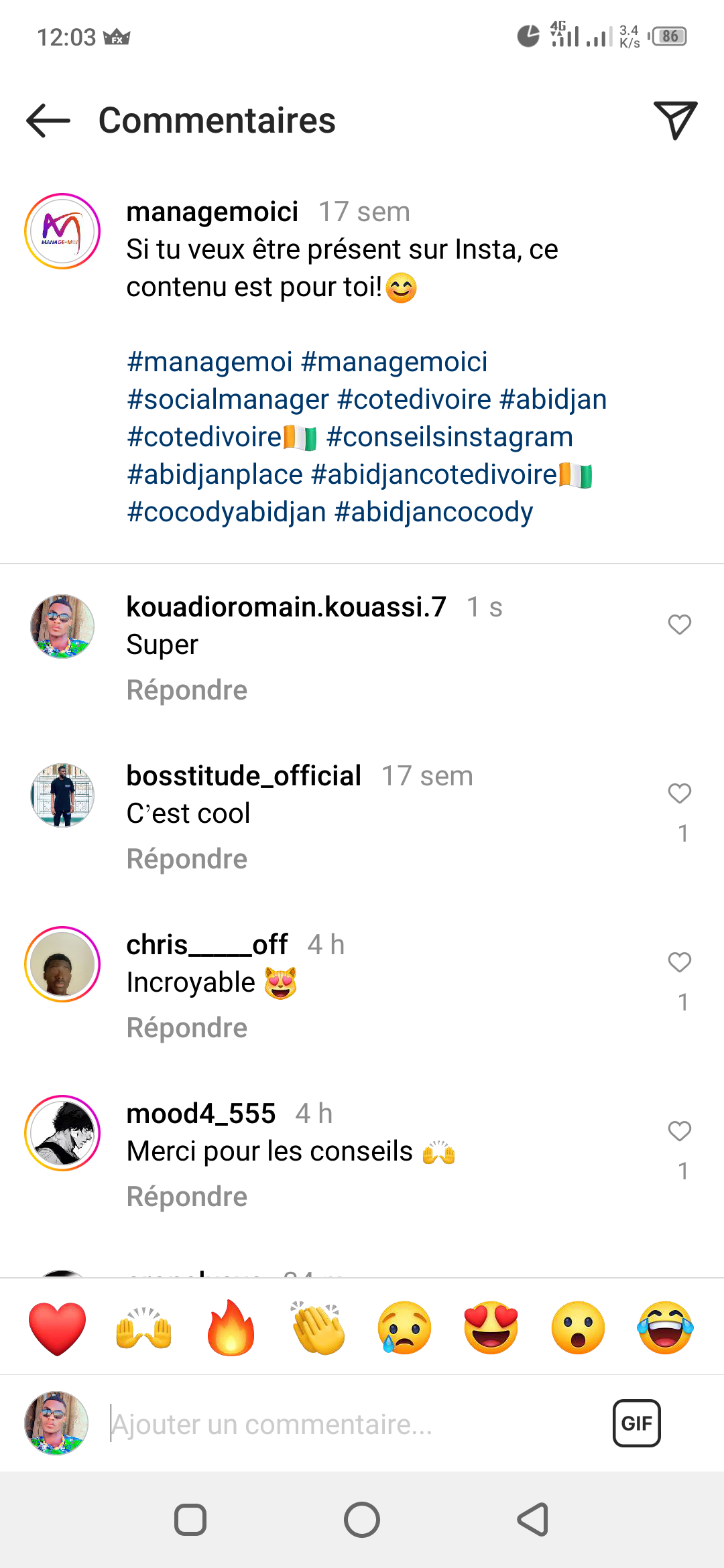Image resolution: width=724 pixels, height=1568 pixels.
Task: Insert the heart-eyes emoji reaction
Action: [491, 1328]
